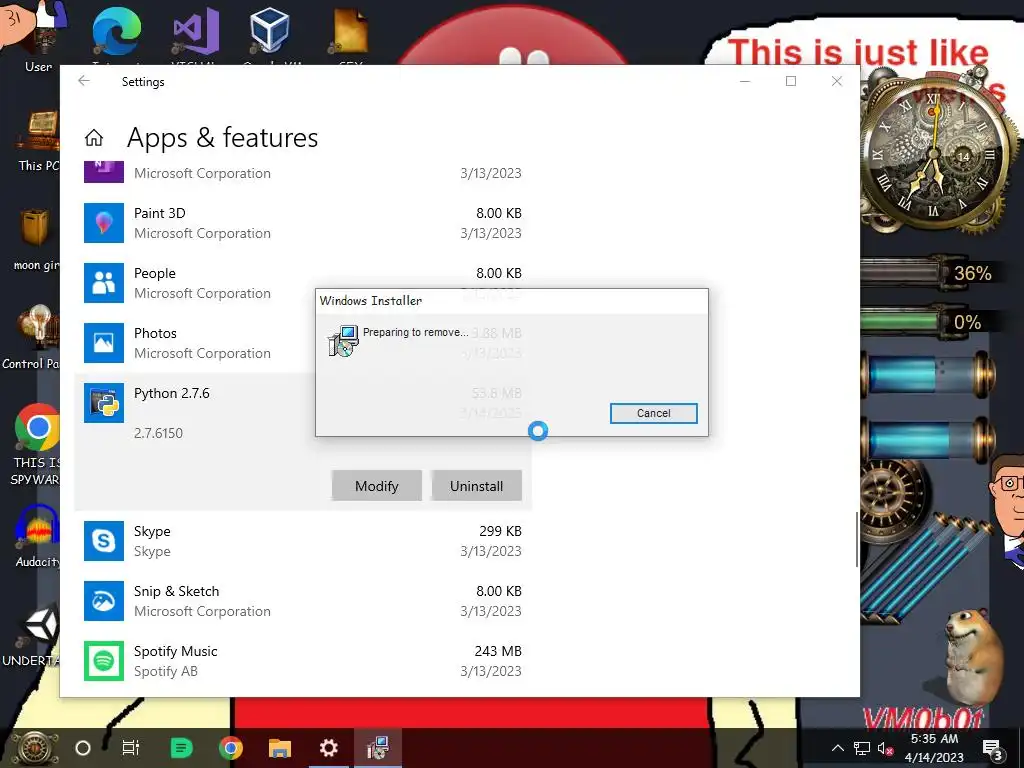Click the muted volume tray icon

coord(886,749)
